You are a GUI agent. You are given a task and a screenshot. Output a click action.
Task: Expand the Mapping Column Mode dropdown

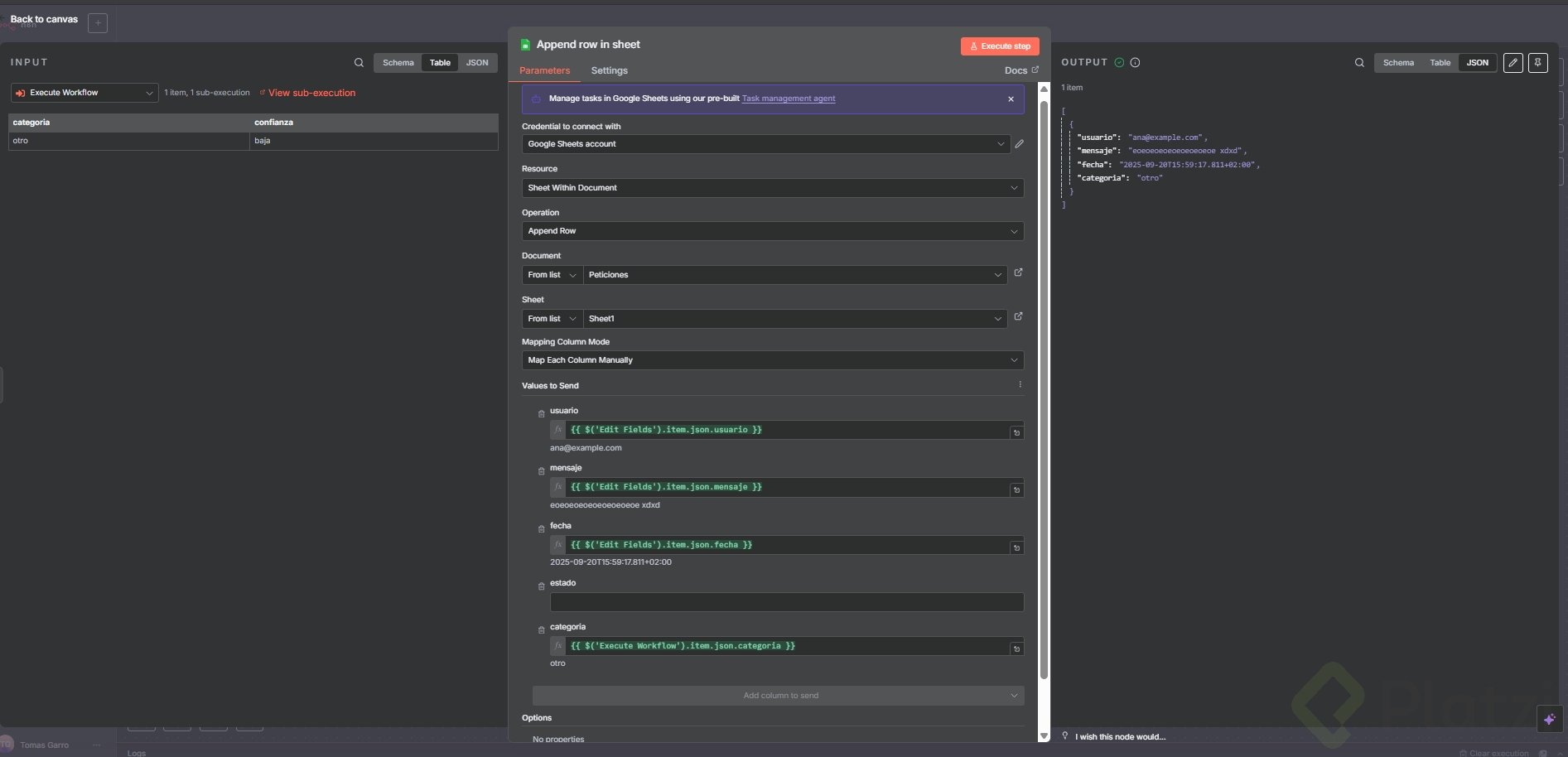click(772, 360)
